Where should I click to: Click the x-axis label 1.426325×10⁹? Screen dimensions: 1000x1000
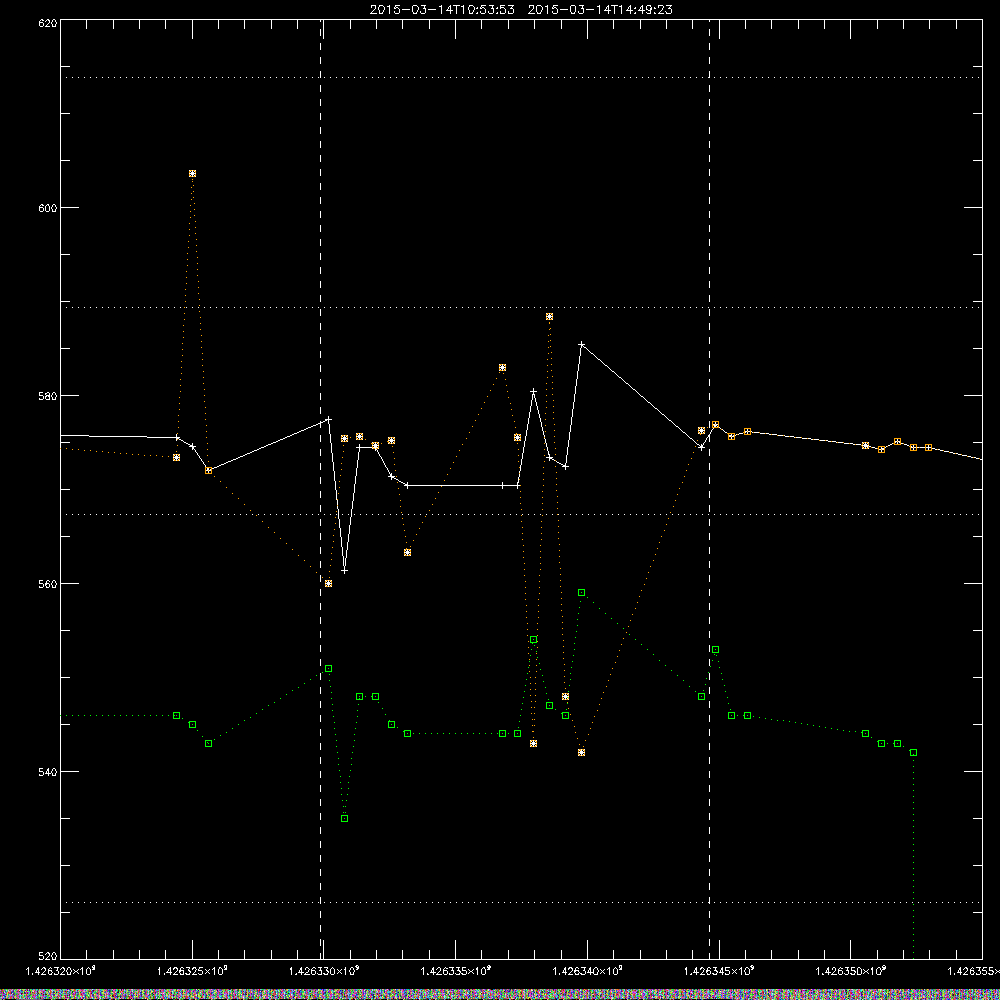193,971
